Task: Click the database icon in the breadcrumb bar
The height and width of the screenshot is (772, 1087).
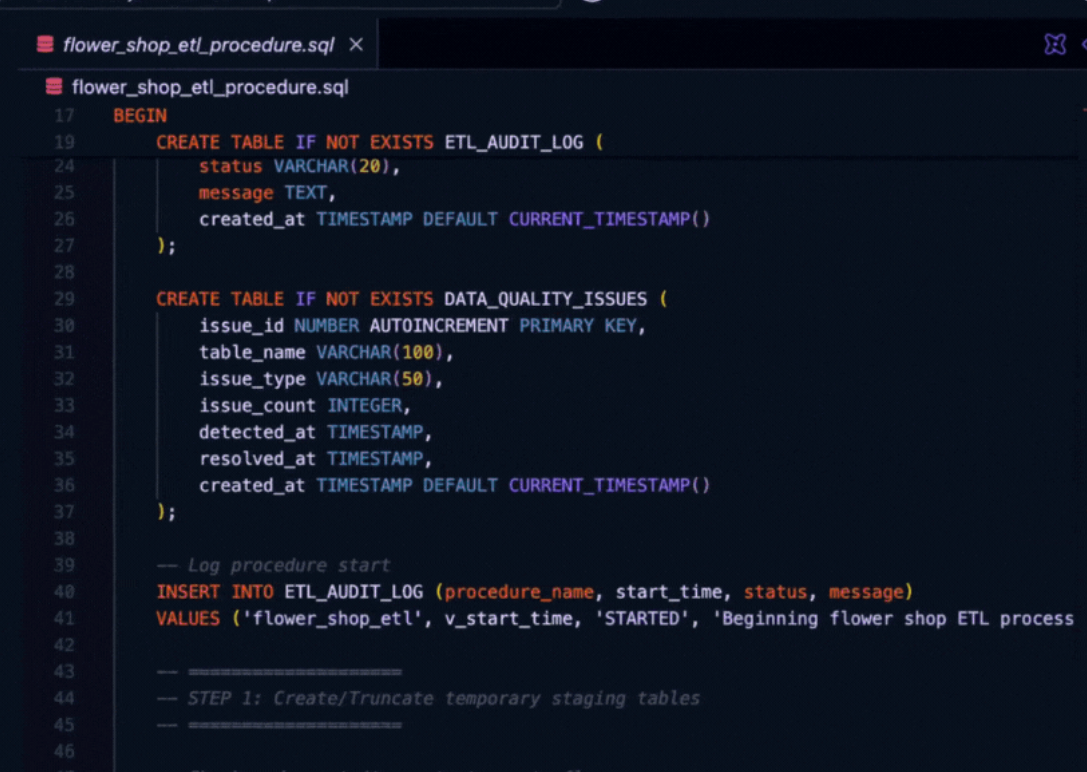Action: click(54, 87)
